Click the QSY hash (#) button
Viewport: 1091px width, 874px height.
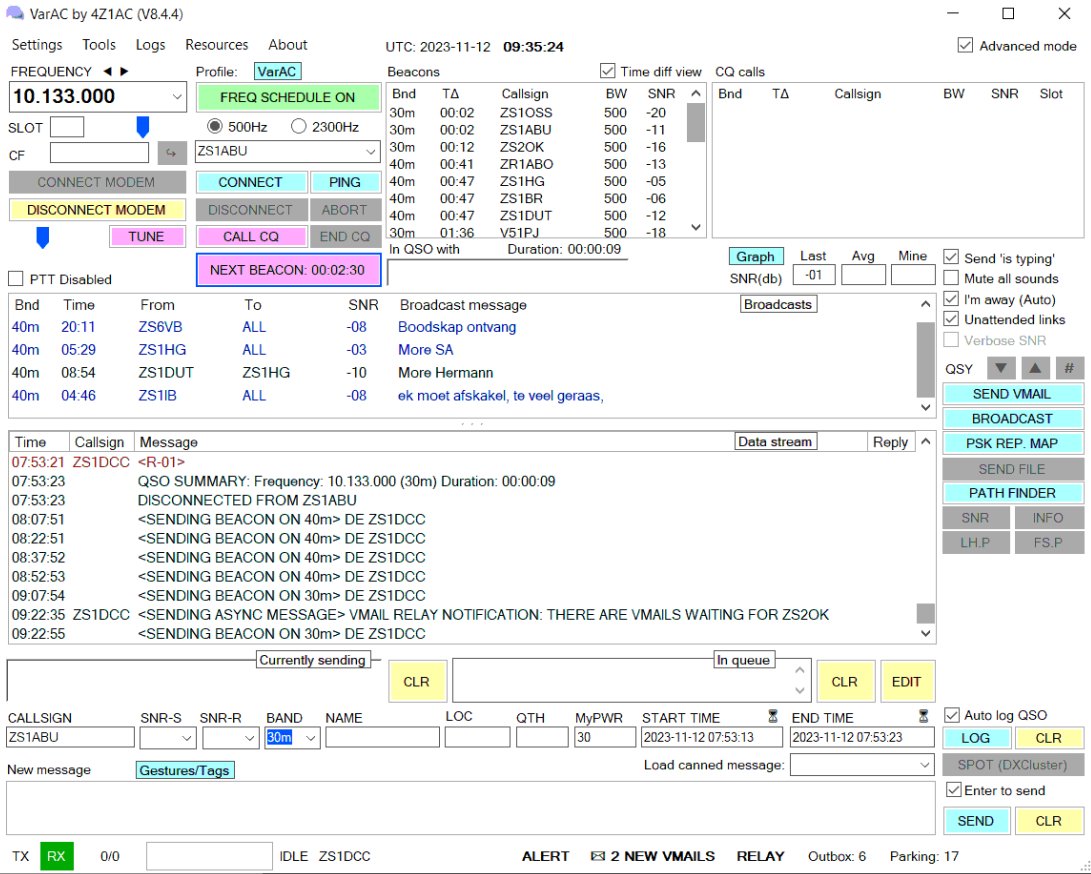point(1069,368)
